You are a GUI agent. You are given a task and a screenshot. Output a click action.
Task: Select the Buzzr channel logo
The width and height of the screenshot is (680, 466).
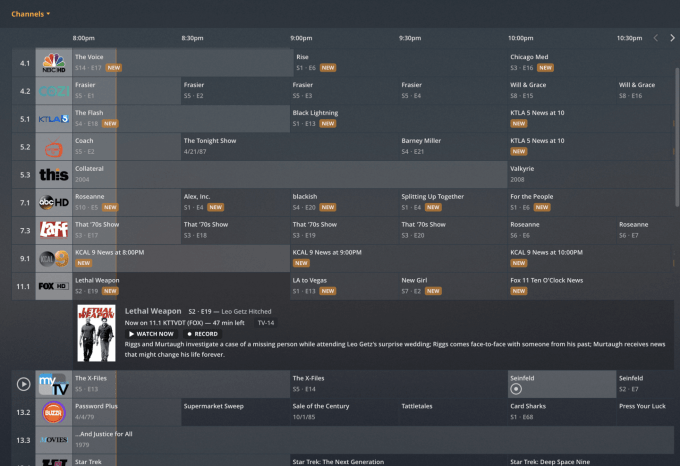54,412
